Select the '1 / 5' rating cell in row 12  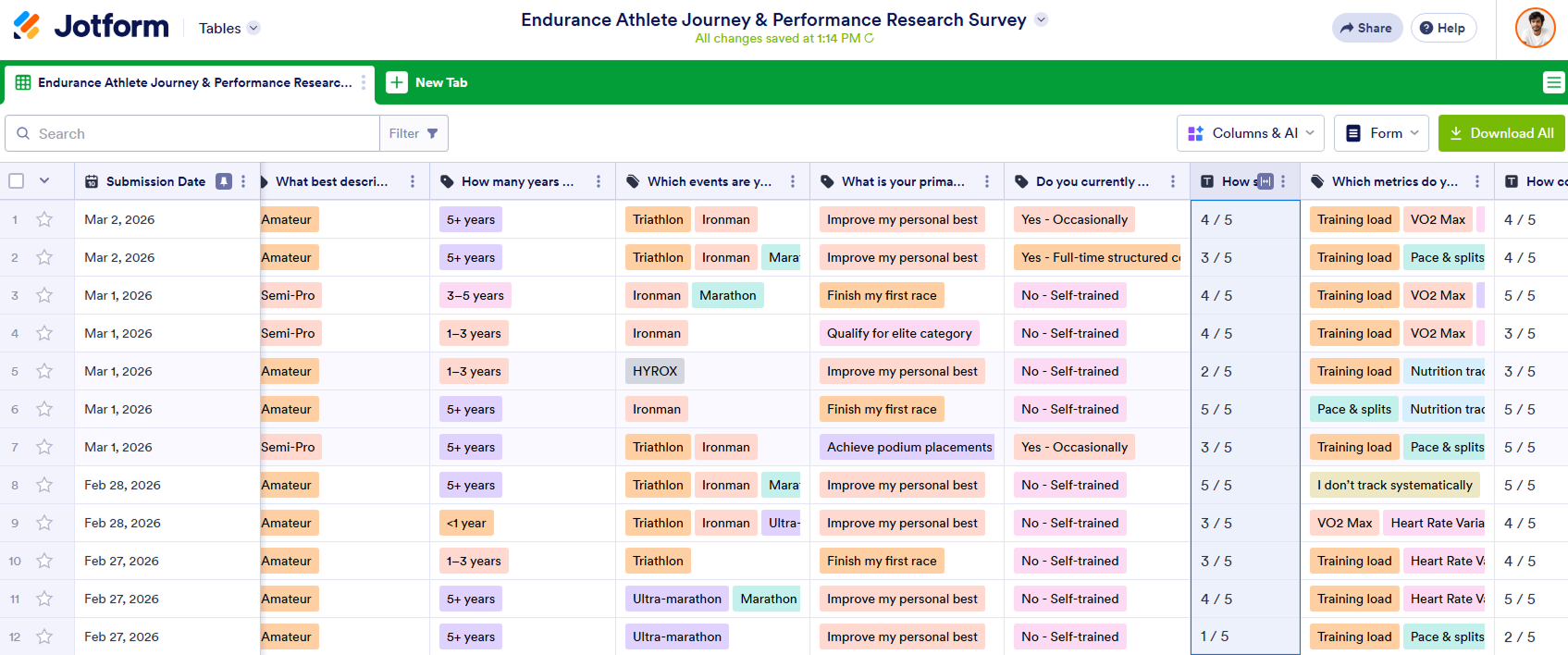1245,636
